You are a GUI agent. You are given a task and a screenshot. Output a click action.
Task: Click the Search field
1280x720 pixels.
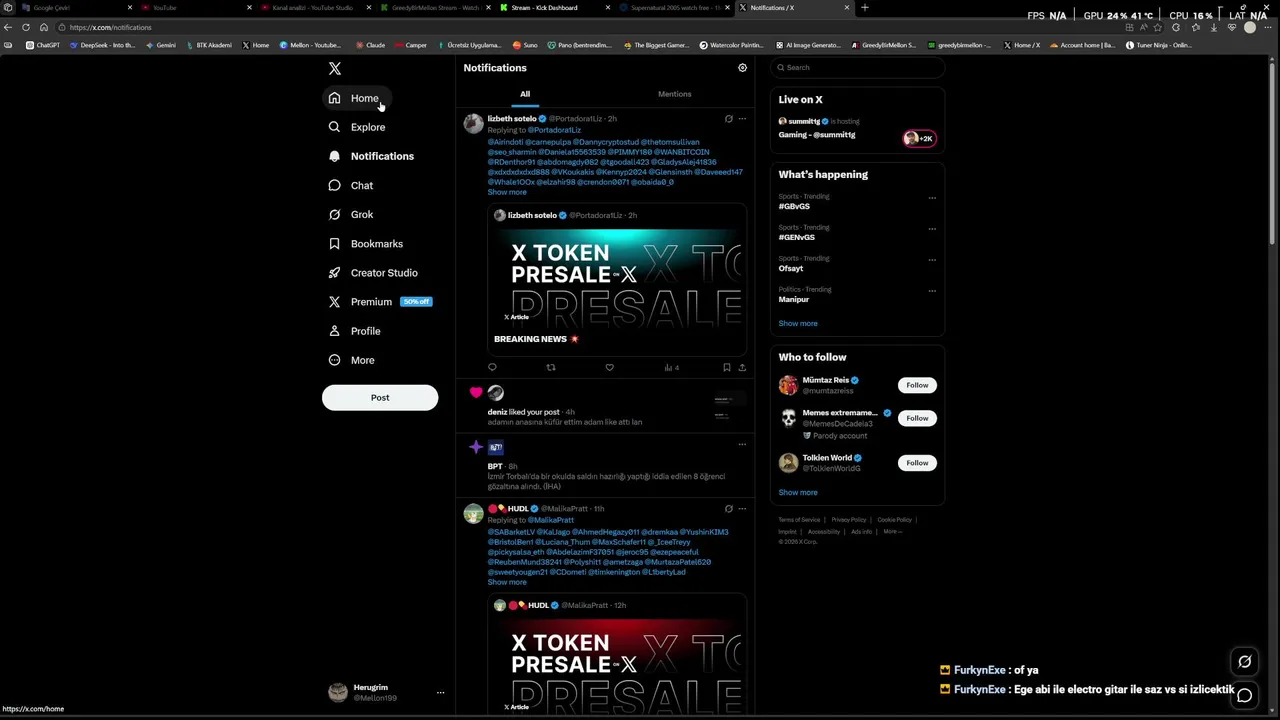click(857, 67)
